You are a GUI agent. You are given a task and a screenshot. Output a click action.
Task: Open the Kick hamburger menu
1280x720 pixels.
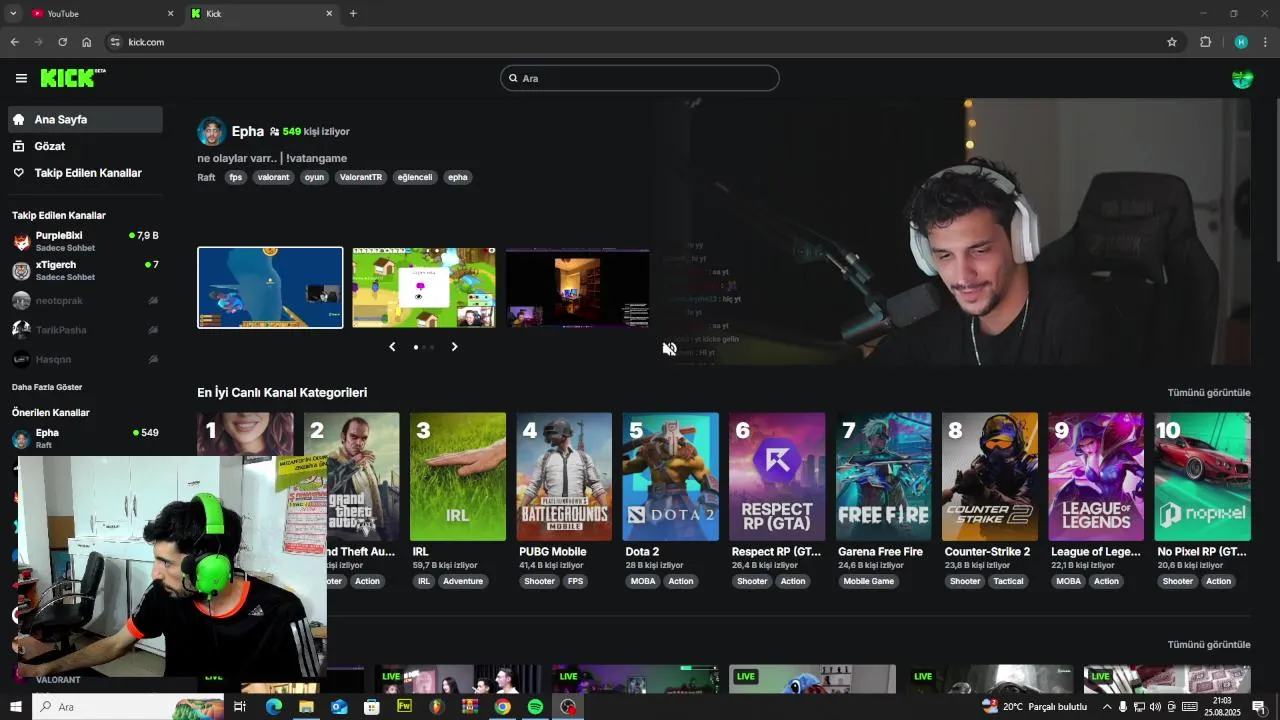(x=21, y=78)
